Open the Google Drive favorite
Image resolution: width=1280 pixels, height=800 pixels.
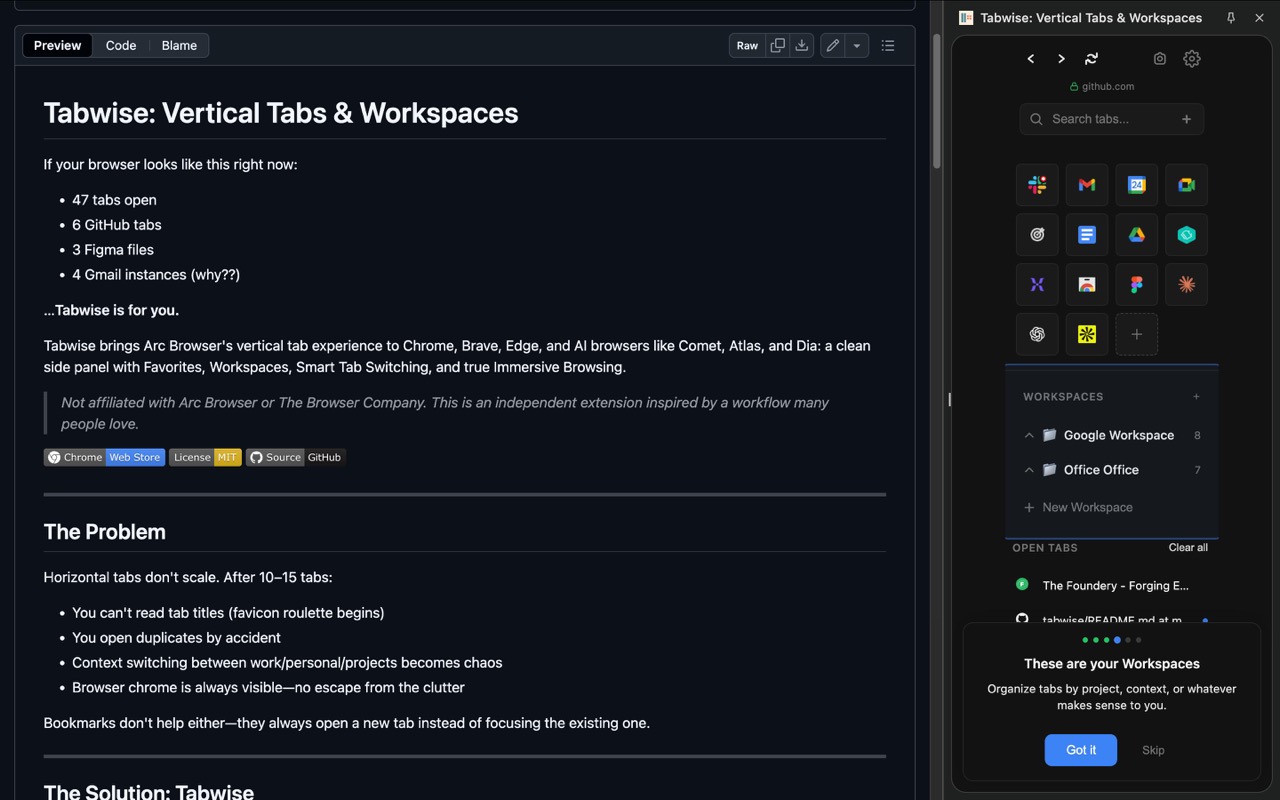pyautogui.click(x=1137, y=235)
